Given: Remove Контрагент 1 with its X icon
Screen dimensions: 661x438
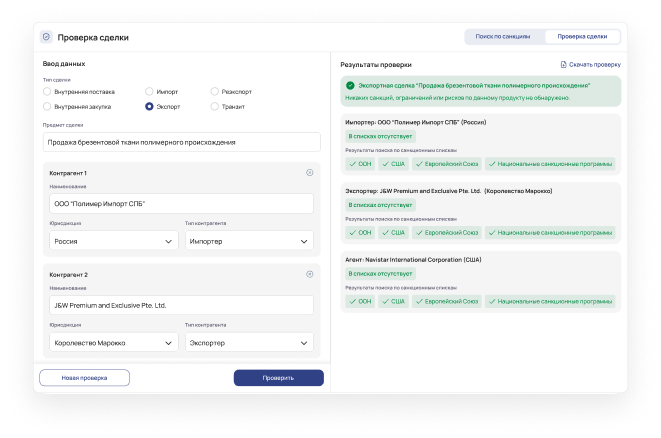Looking at the screenshot, I should 310,173.
